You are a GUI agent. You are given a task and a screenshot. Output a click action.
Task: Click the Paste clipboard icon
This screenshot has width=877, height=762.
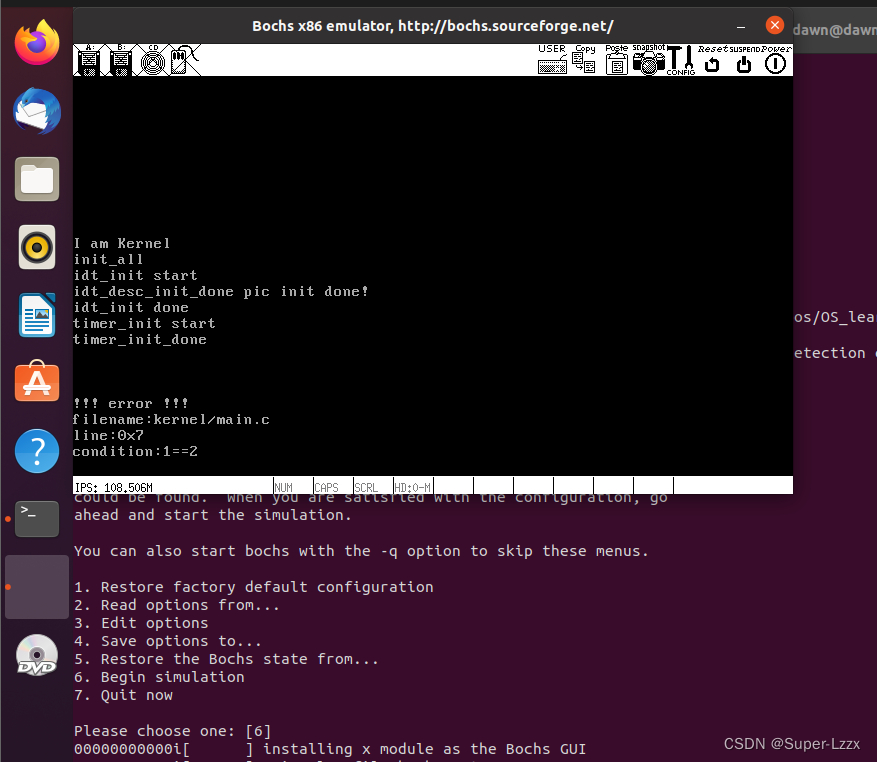click(x=616, y=59)
